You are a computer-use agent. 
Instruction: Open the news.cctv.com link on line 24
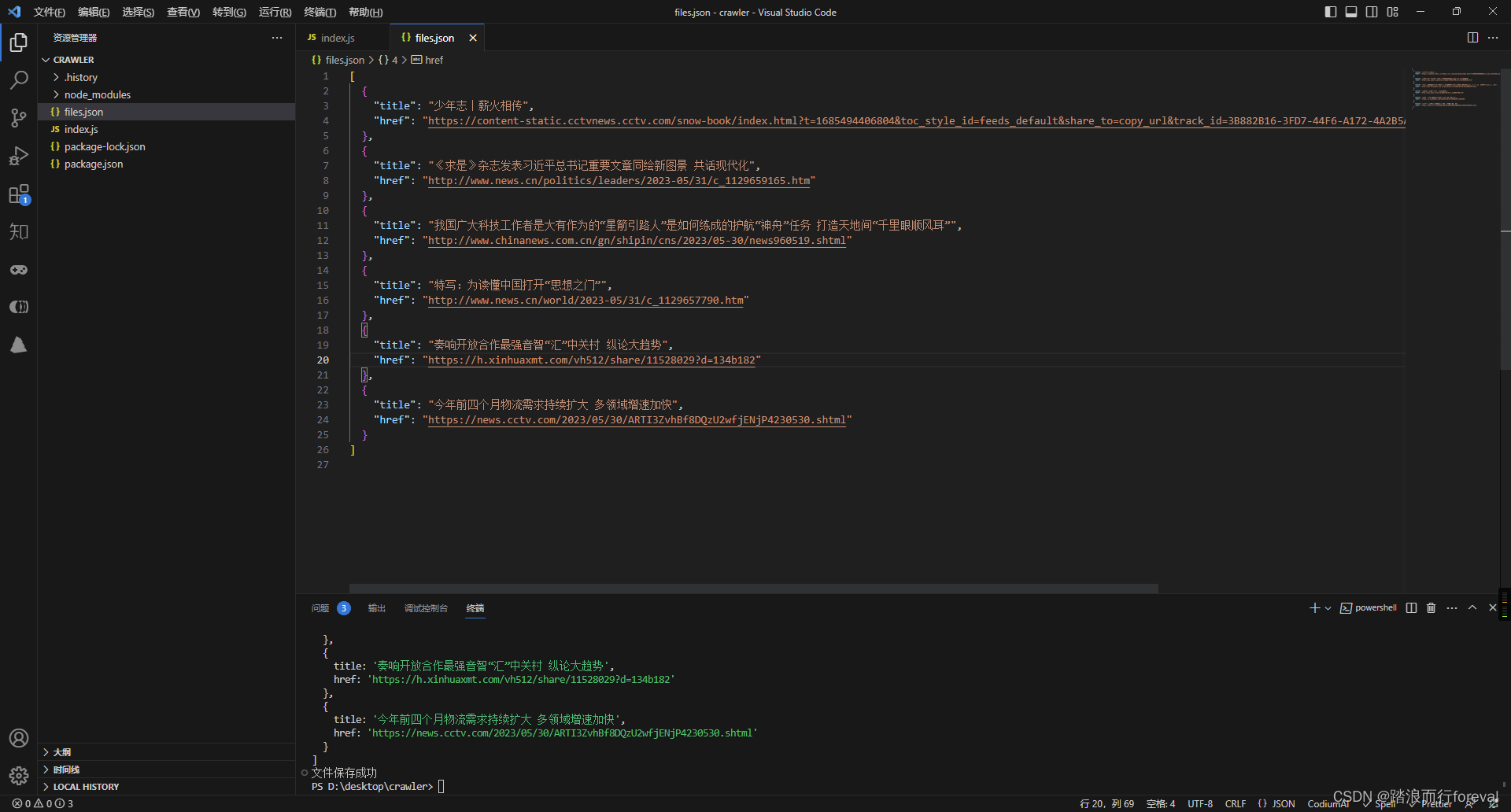tap(637, 420)
